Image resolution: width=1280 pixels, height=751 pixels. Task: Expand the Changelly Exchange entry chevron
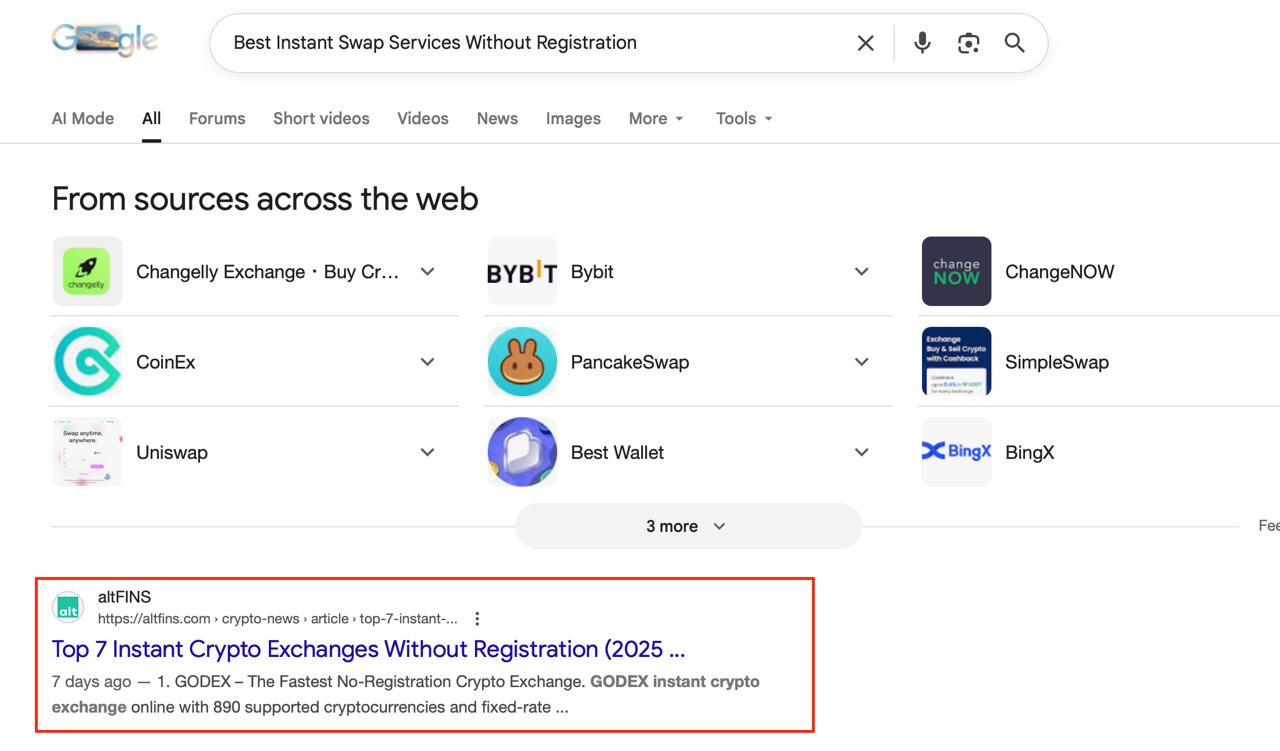tap(427, 271)
